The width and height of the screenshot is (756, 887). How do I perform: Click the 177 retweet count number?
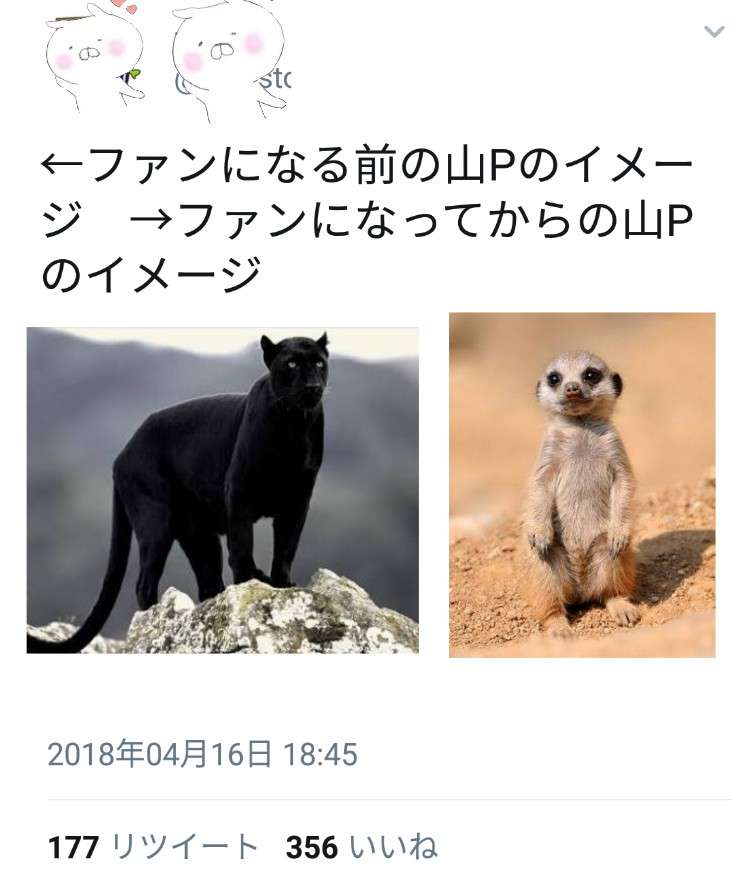74,847
